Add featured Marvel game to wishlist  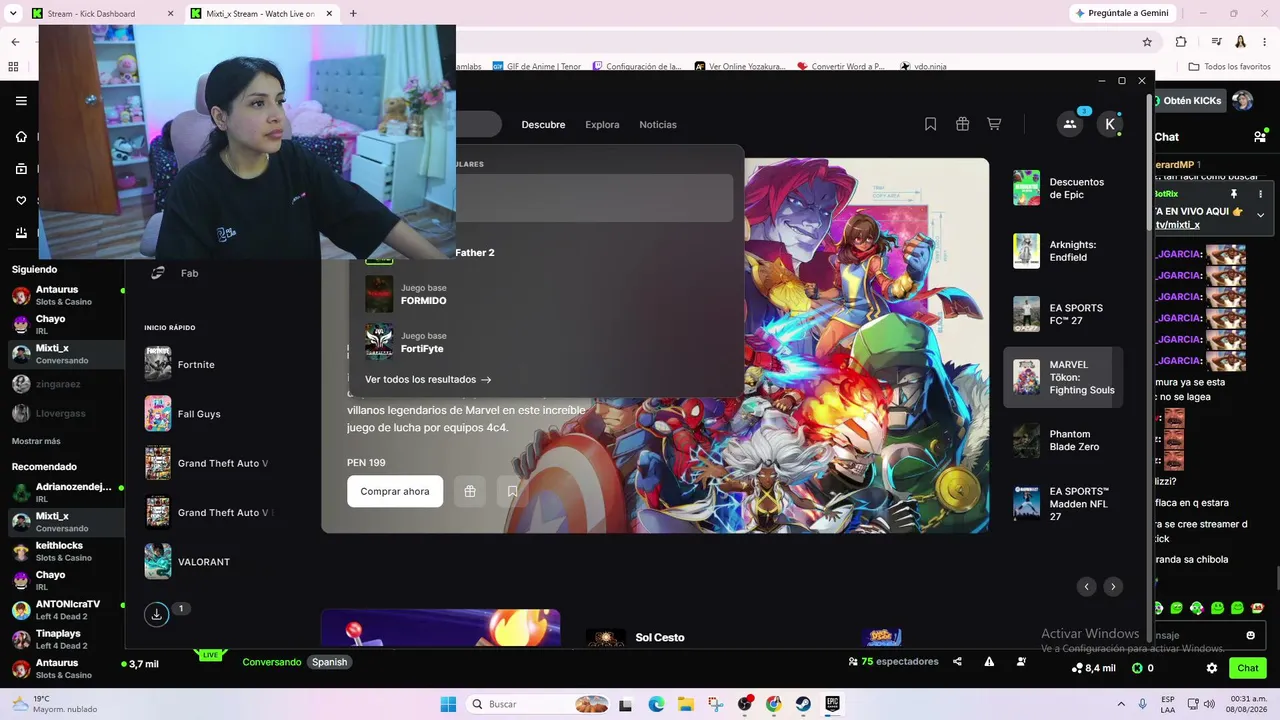tap(512, 491)
